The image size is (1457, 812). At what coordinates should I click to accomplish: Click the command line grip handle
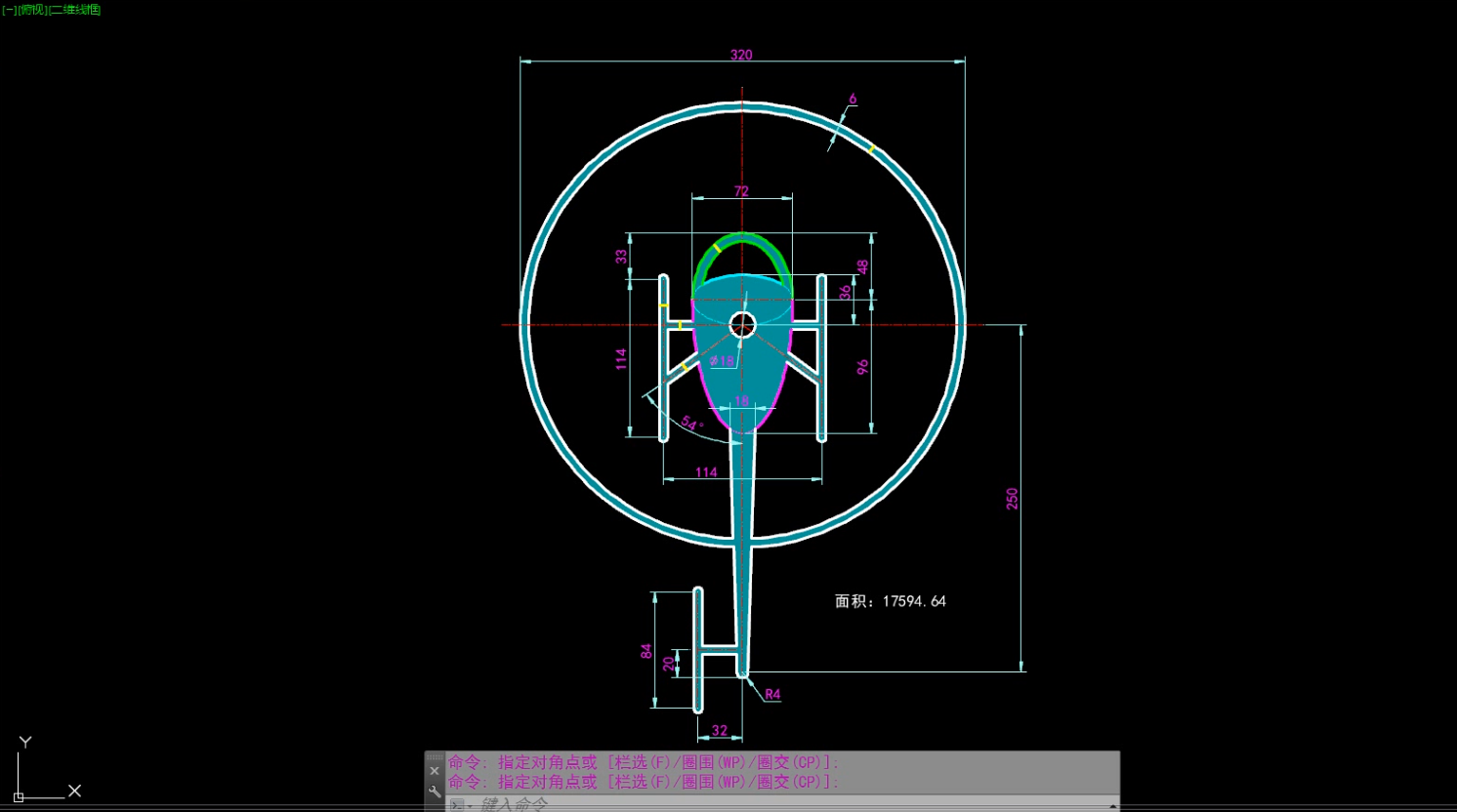coord(435,757)
